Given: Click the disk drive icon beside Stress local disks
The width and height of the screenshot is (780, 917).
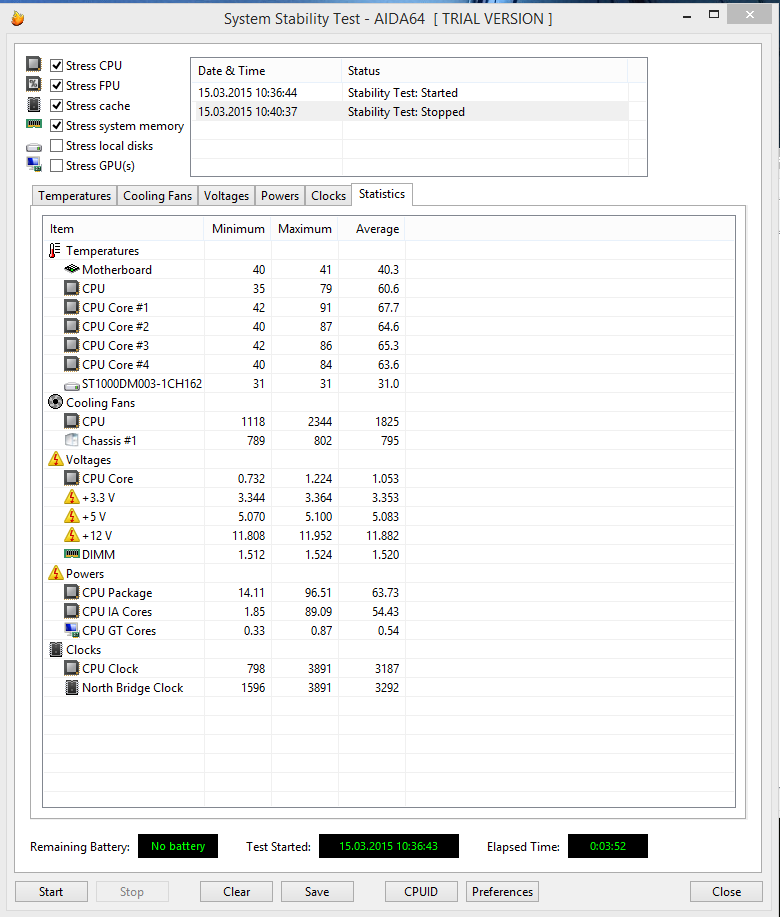Looking at the screenshot, I should pos(34,147).
